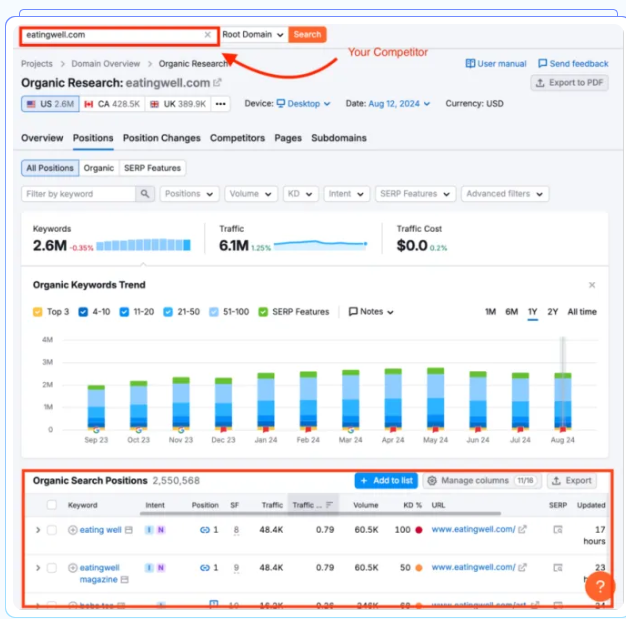Select the SERP Features sub-tab

(x=153, y=168)
